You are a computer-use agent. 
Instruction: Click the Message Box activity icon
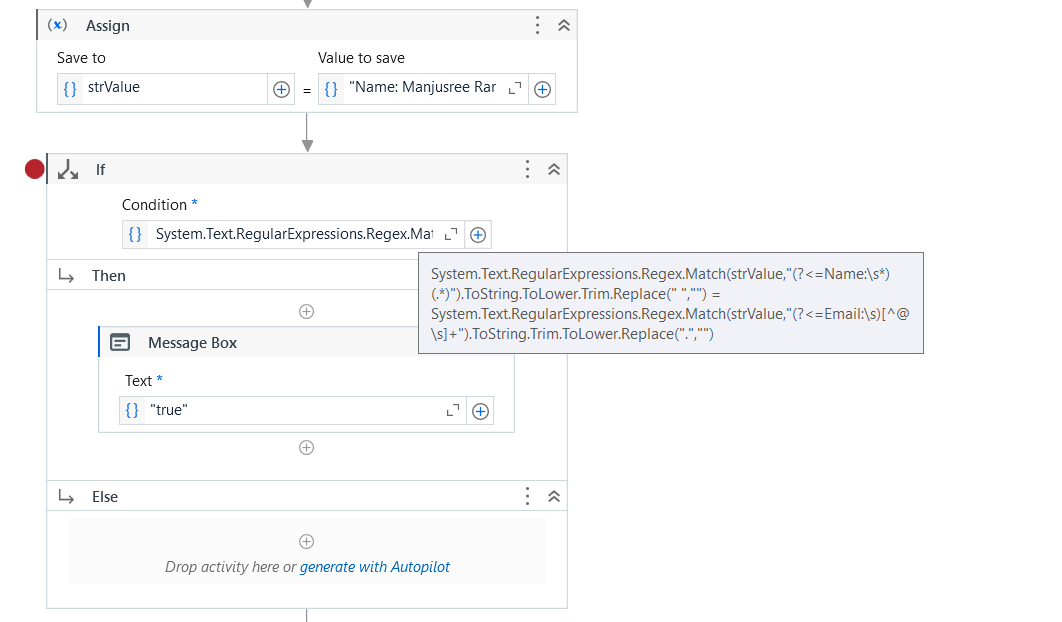[120, 342]
